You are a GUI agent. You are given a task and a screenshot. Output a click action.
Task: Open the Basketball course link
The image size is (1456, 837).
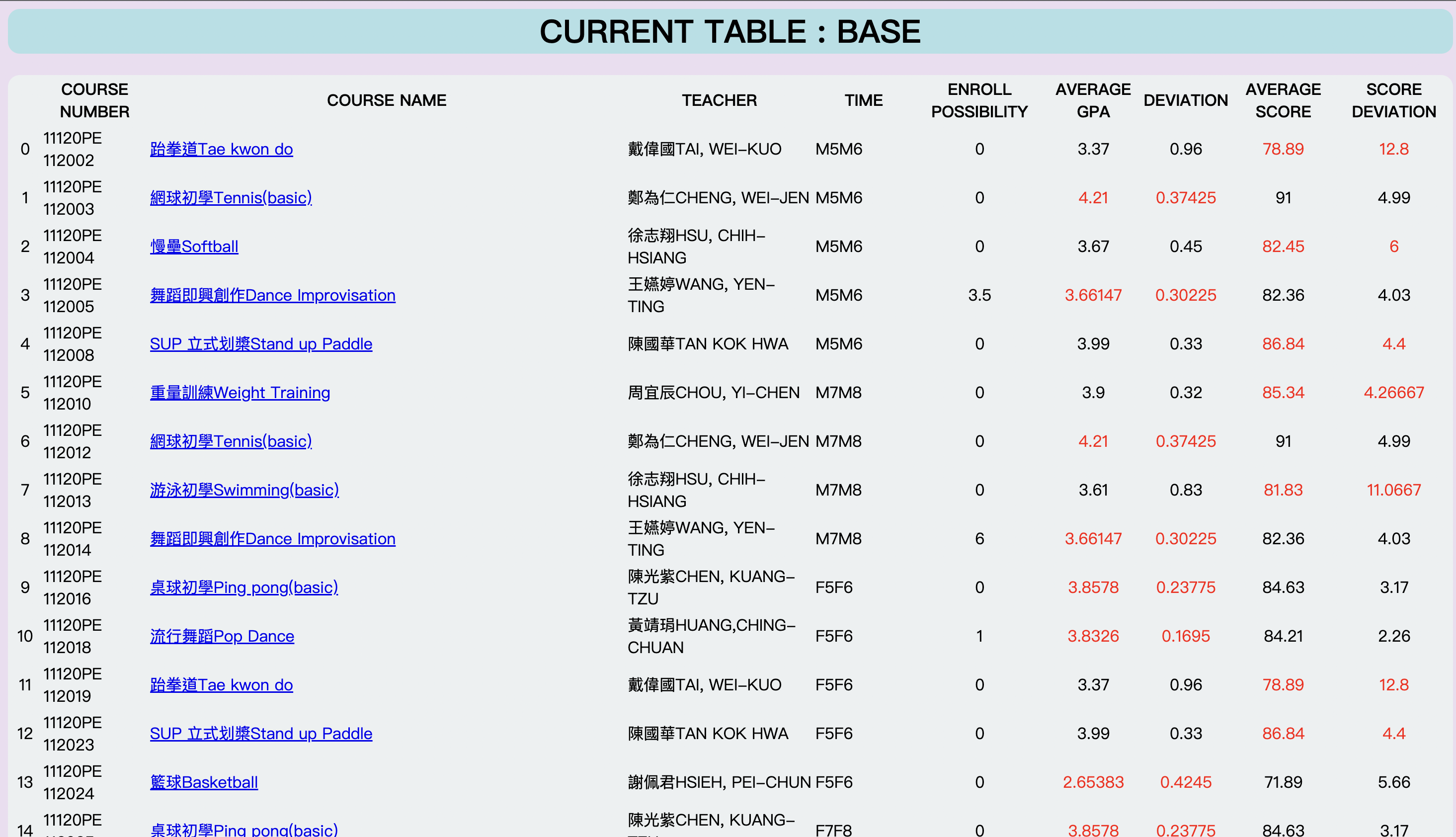pyautogui.click(x=204, y=782)
